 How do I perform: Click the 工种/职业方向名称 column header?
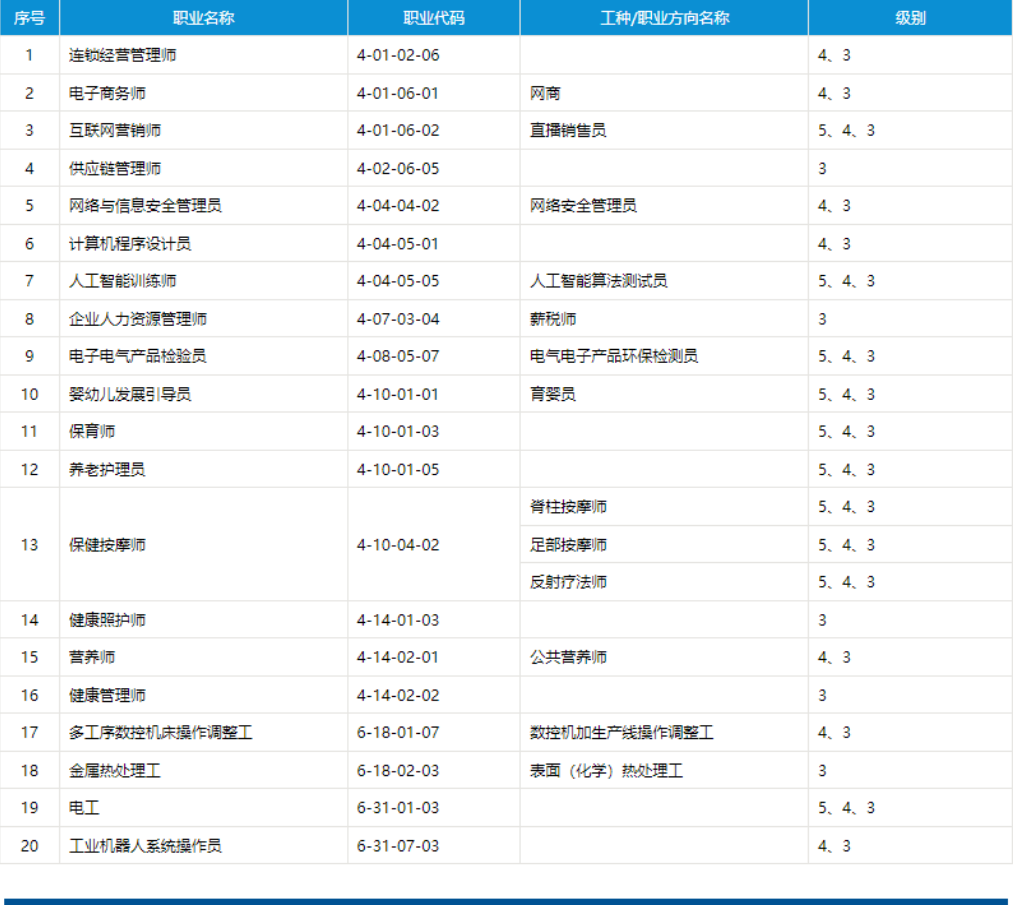coord(664,17)
